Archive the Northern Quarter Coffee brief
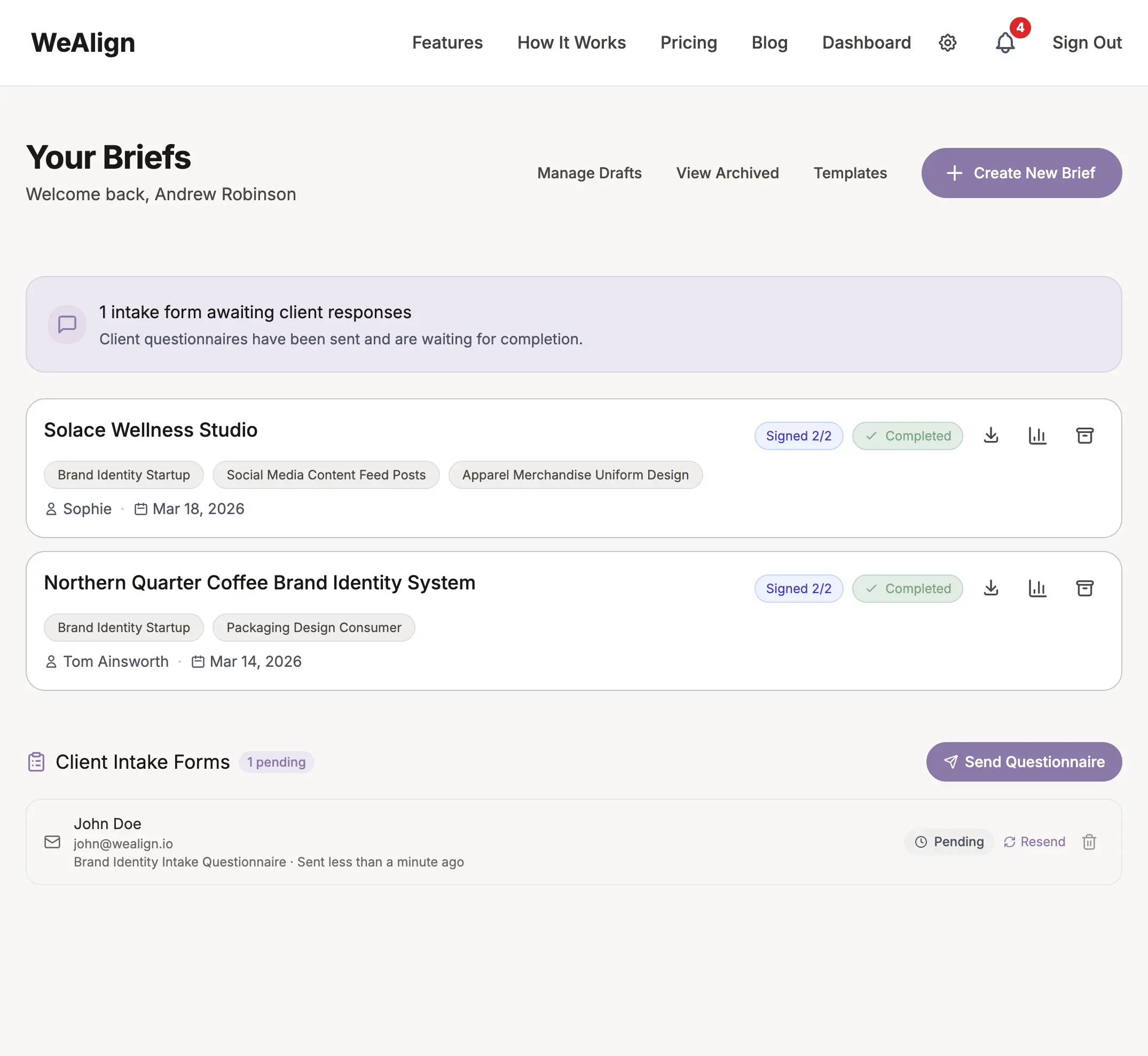This screenshot has width=1148, height=1056. pyautogui.click(x=1085, y=588)
